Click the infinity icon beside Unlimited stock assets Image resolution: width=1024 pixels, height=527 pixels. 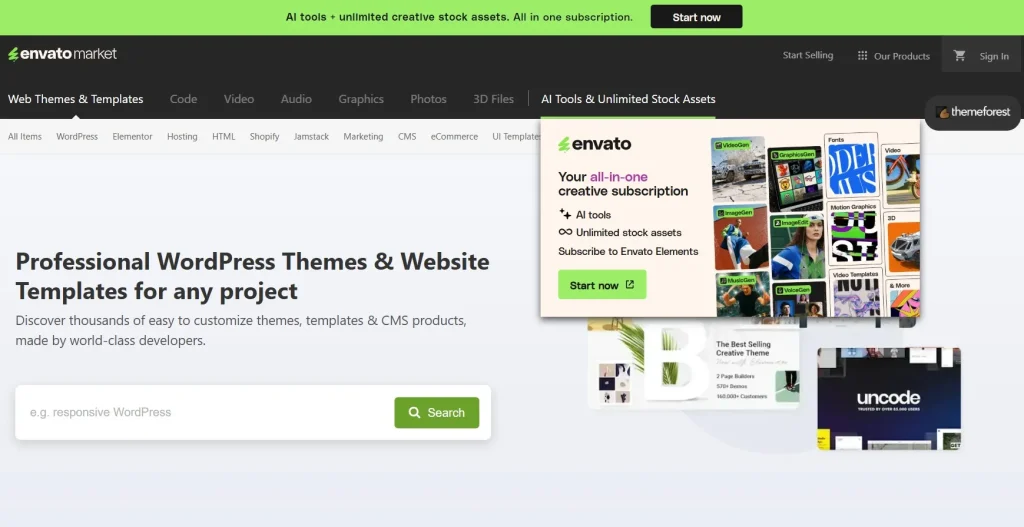point(565,232)
